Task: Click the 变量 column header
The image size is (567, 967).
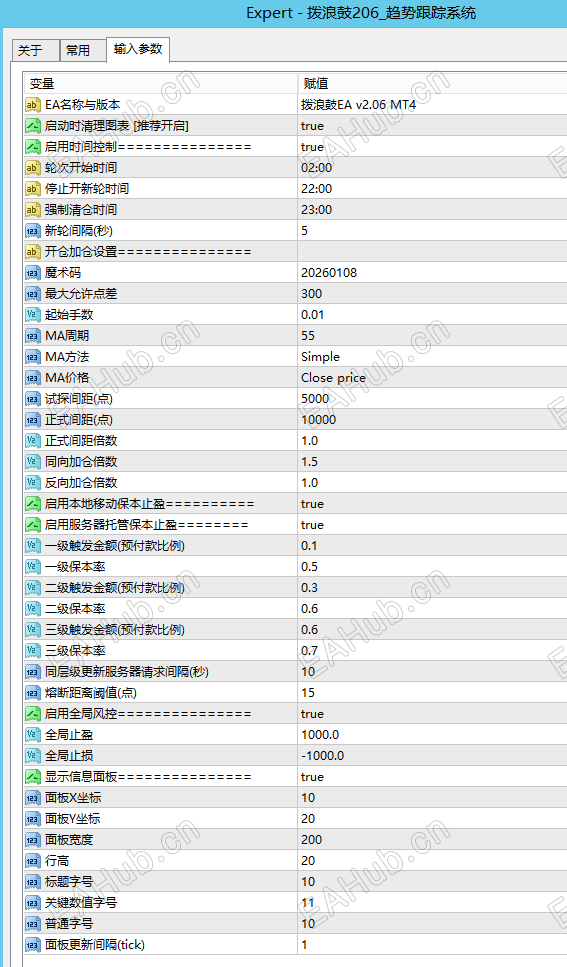Action: [160, 83]
